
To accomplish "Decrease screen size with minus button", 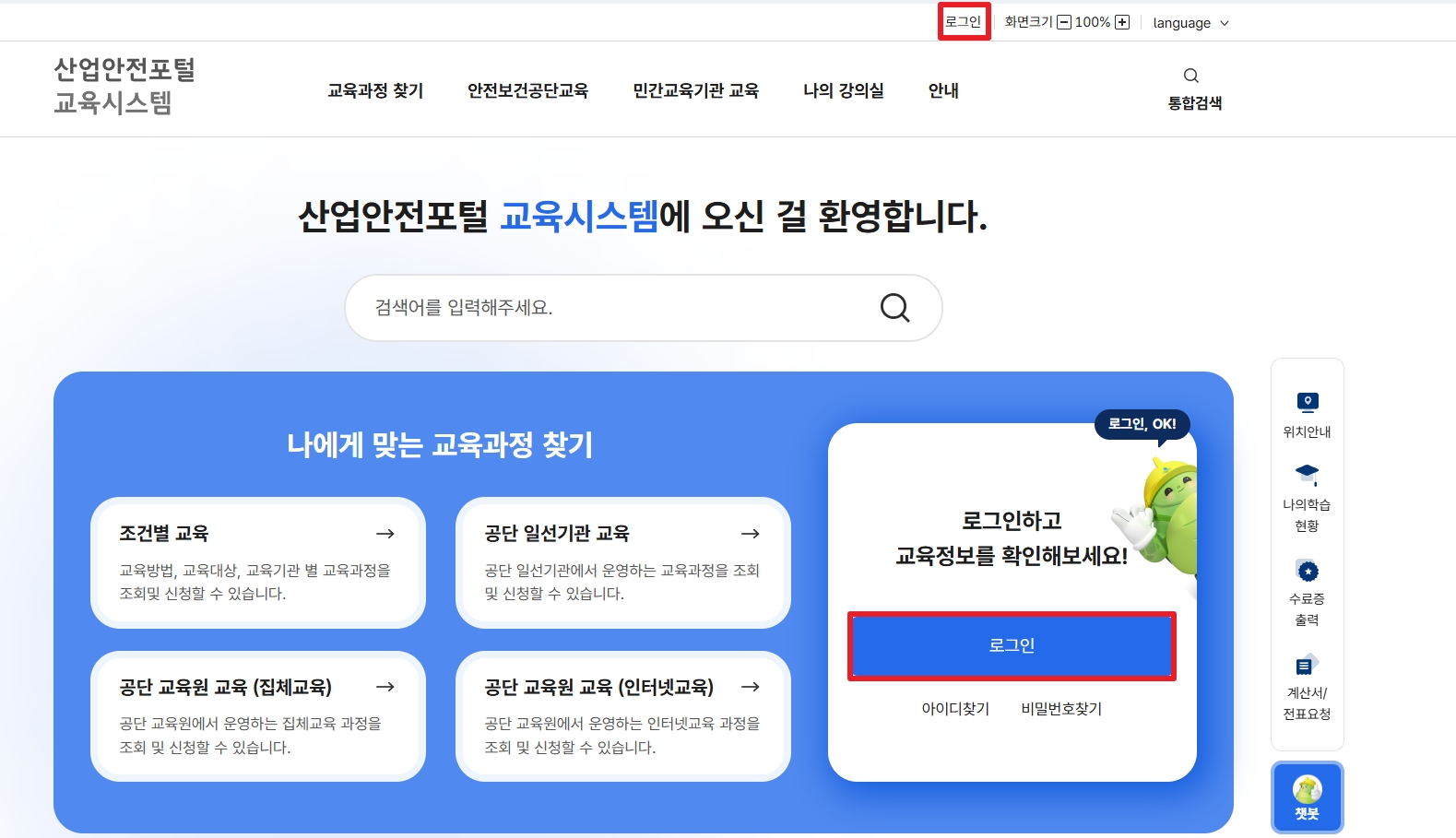I will [1064, 22].
